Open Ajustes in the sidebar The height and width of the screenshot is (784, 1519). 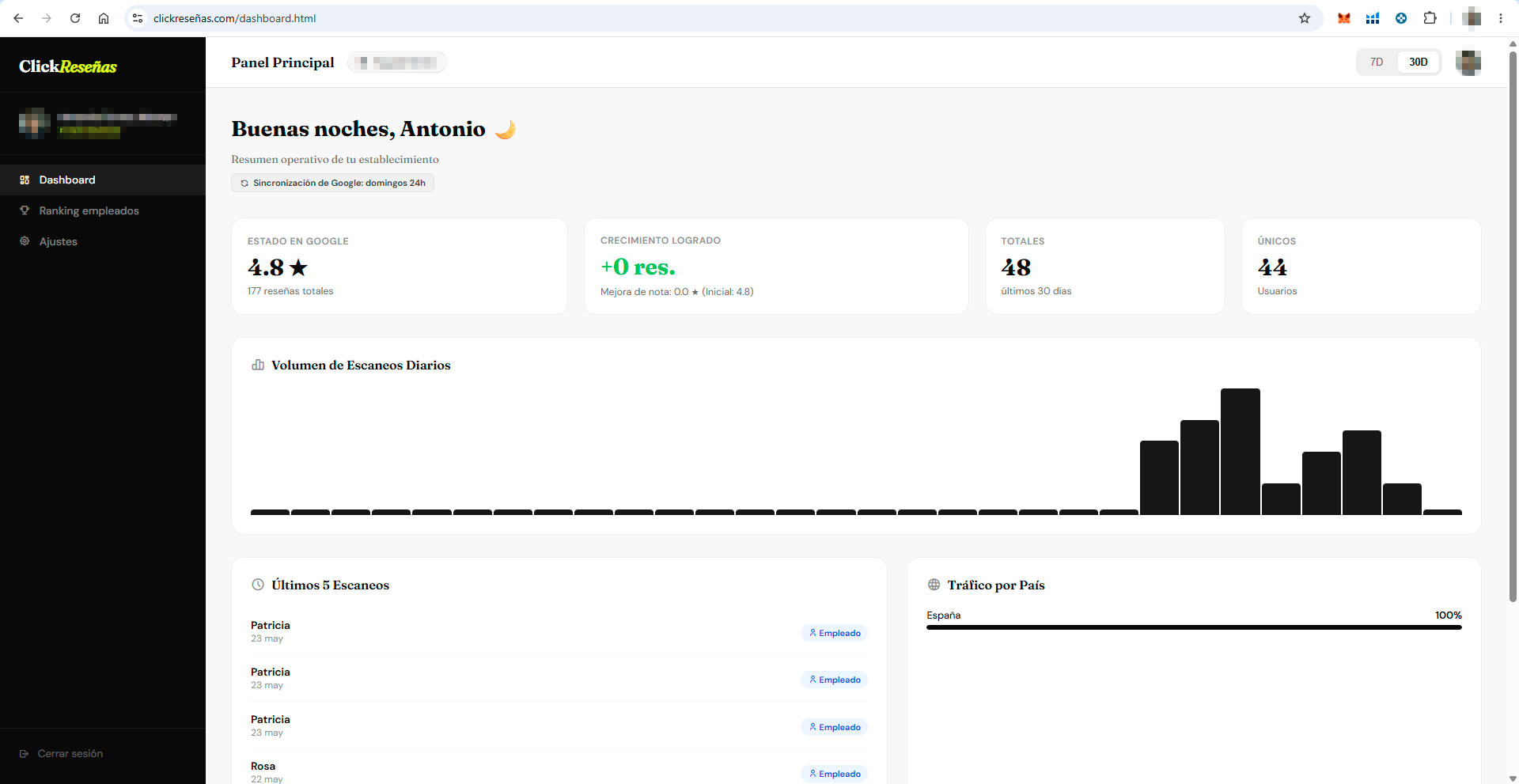(103, 241)
